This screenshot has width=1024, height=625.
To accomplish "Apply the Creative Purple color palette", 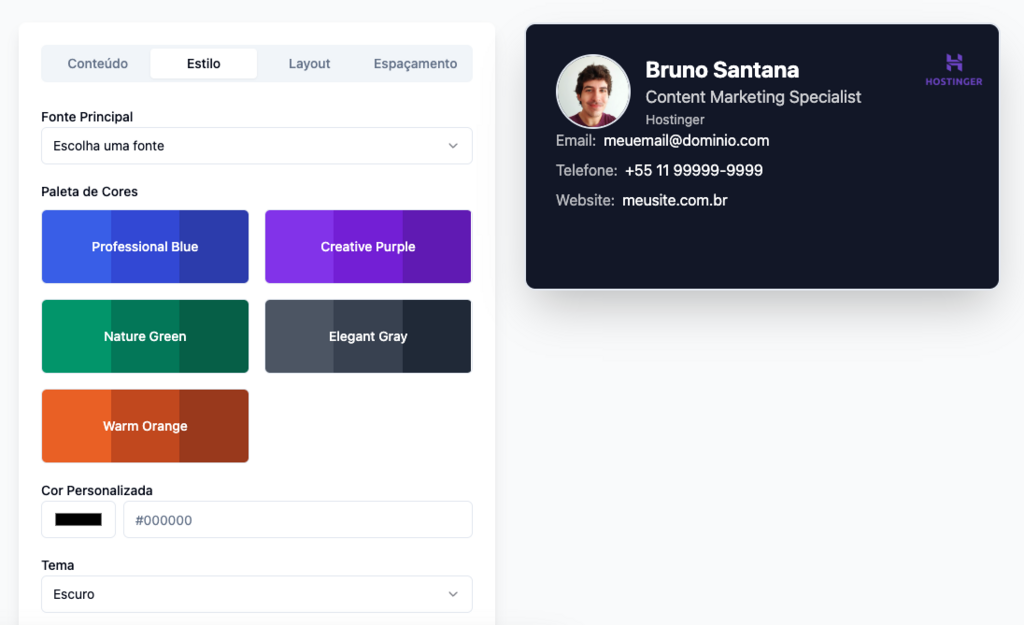I will [368, 246].
